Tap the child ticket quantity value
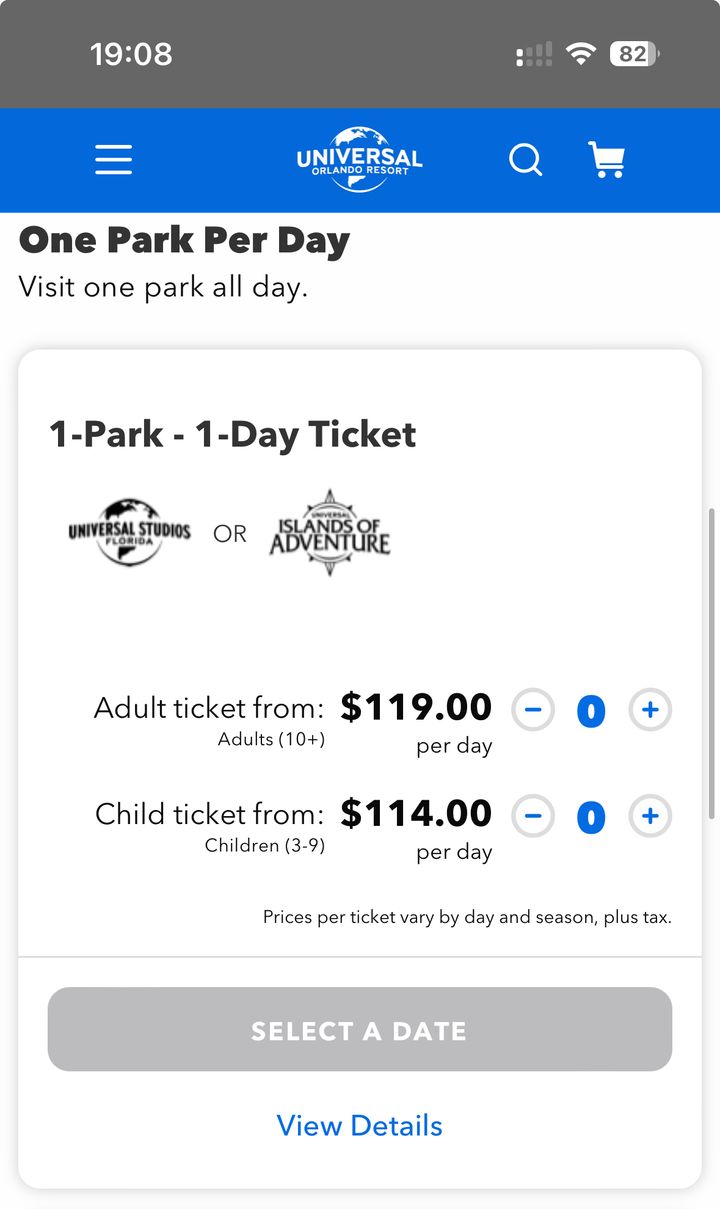The height and width of the screenshot is (1209, 720). tap(591, 818)
